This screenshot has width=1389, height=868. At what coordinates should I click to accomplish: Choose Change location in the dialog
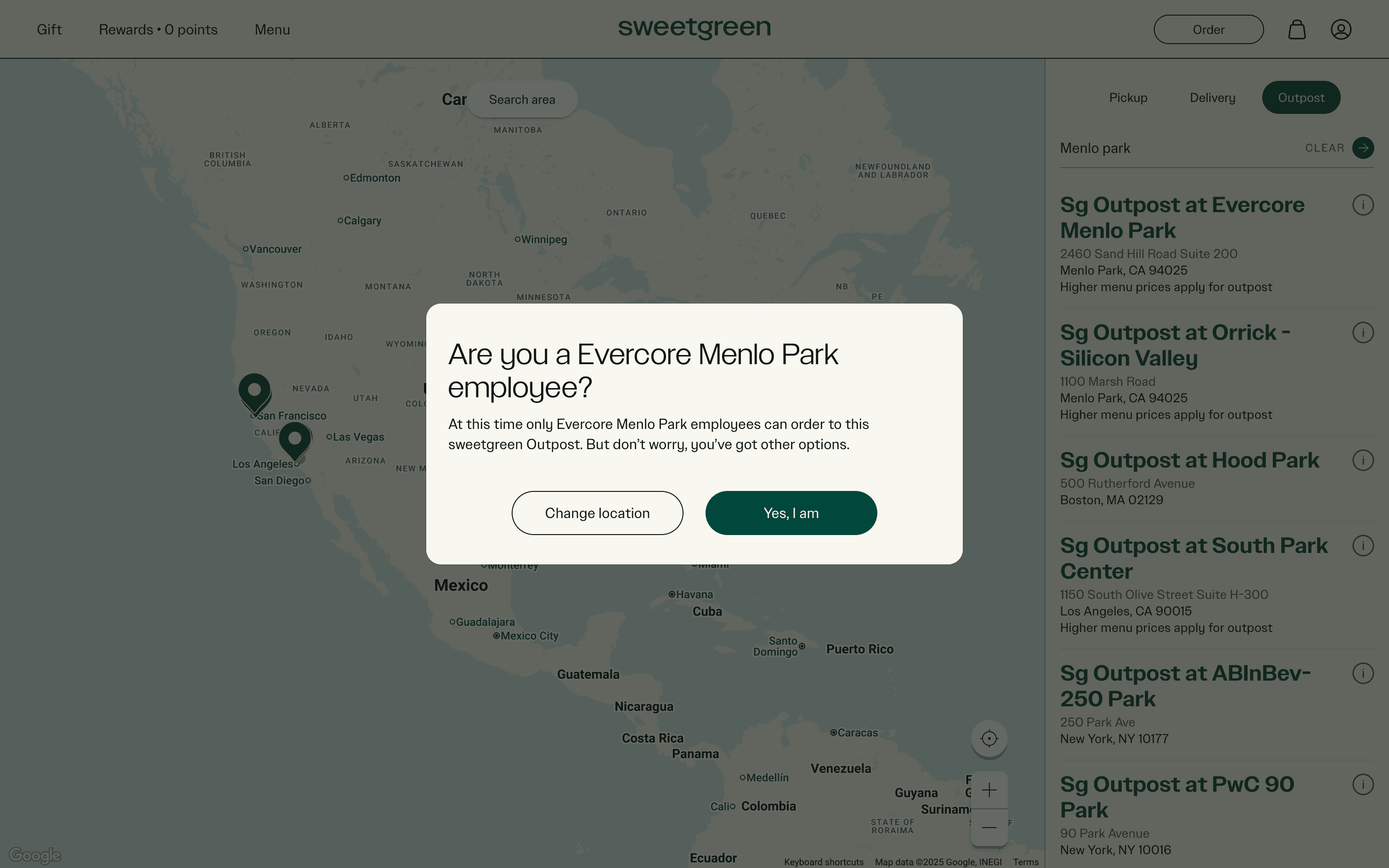click(x=597, y=513)
